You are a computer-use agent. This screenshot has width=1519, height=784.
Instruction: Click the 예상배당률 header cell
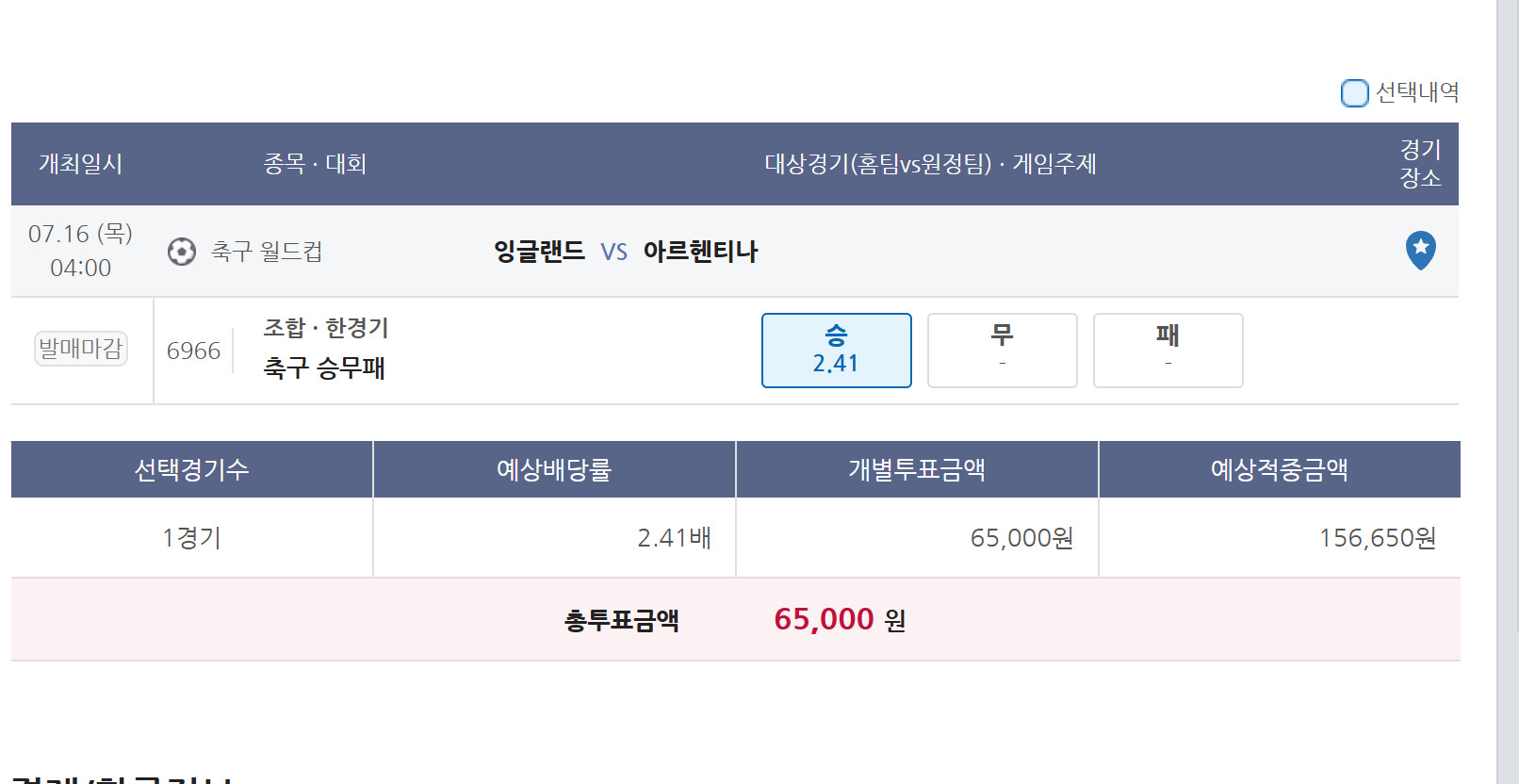(x=554, y=469)
